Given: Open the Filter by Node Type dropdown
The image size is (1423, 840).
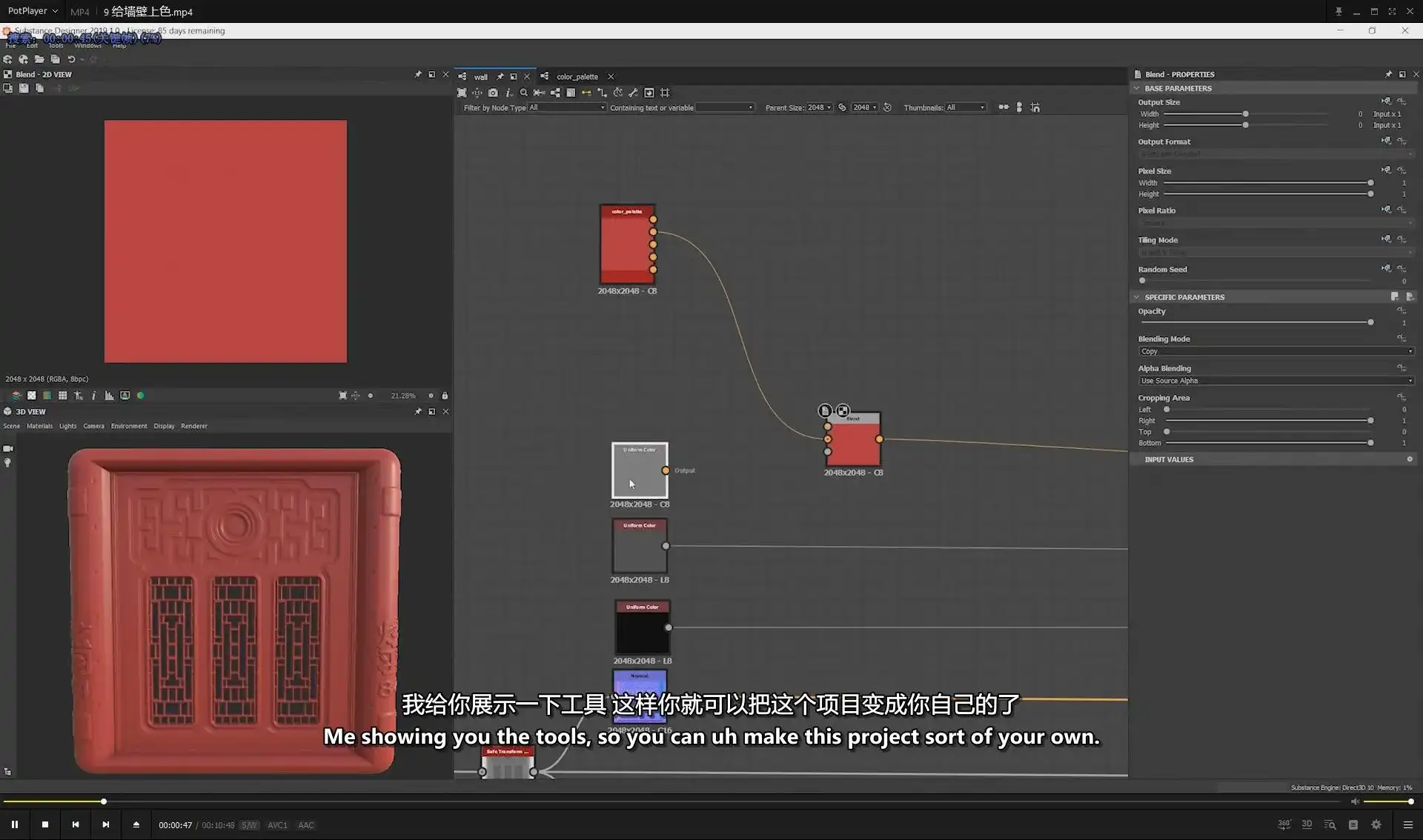Looking at the screenshot, I should click(565, 107).
